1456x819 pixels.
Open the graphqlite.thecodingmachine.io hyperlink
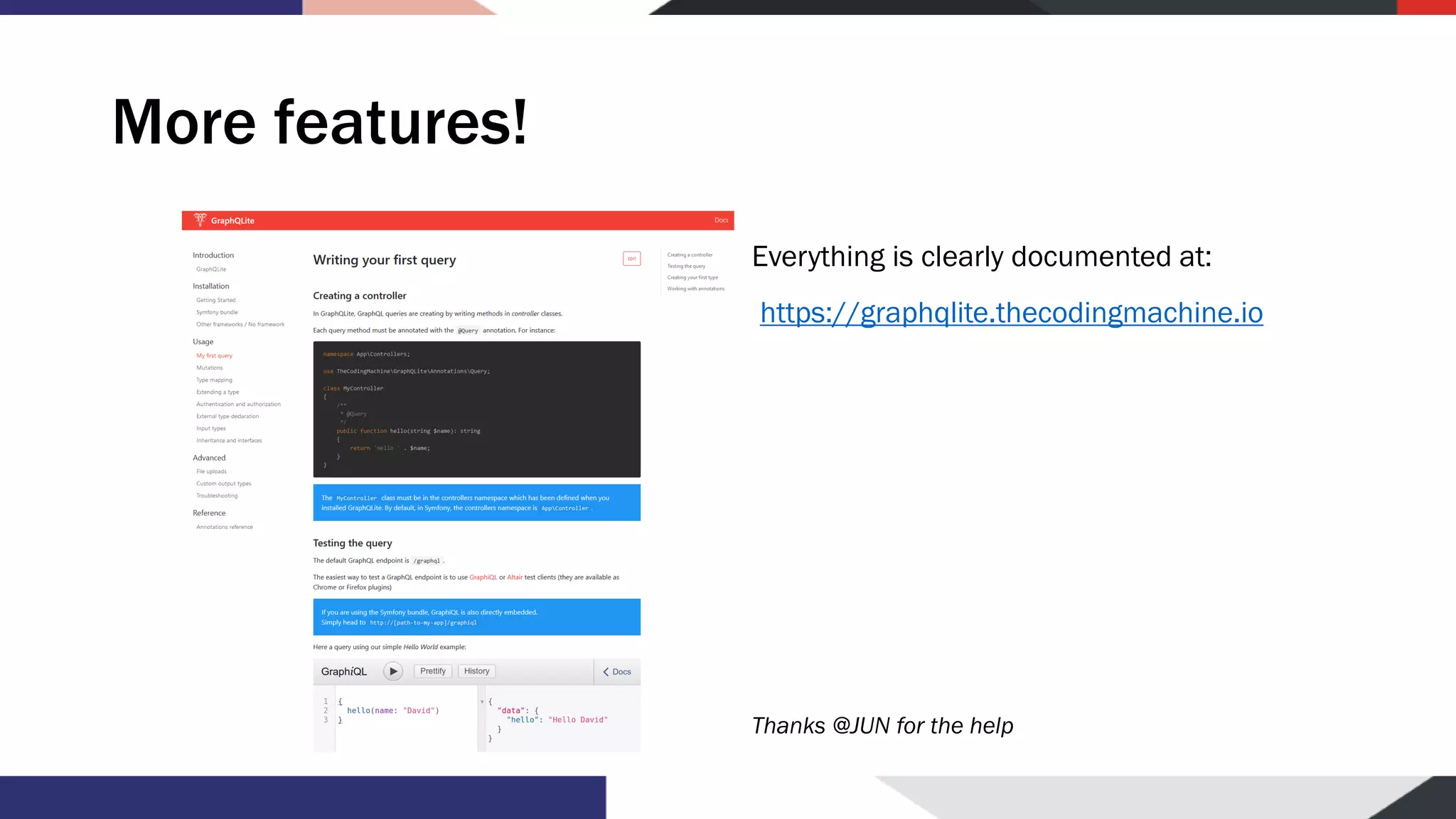click(x=1011, y=313)
